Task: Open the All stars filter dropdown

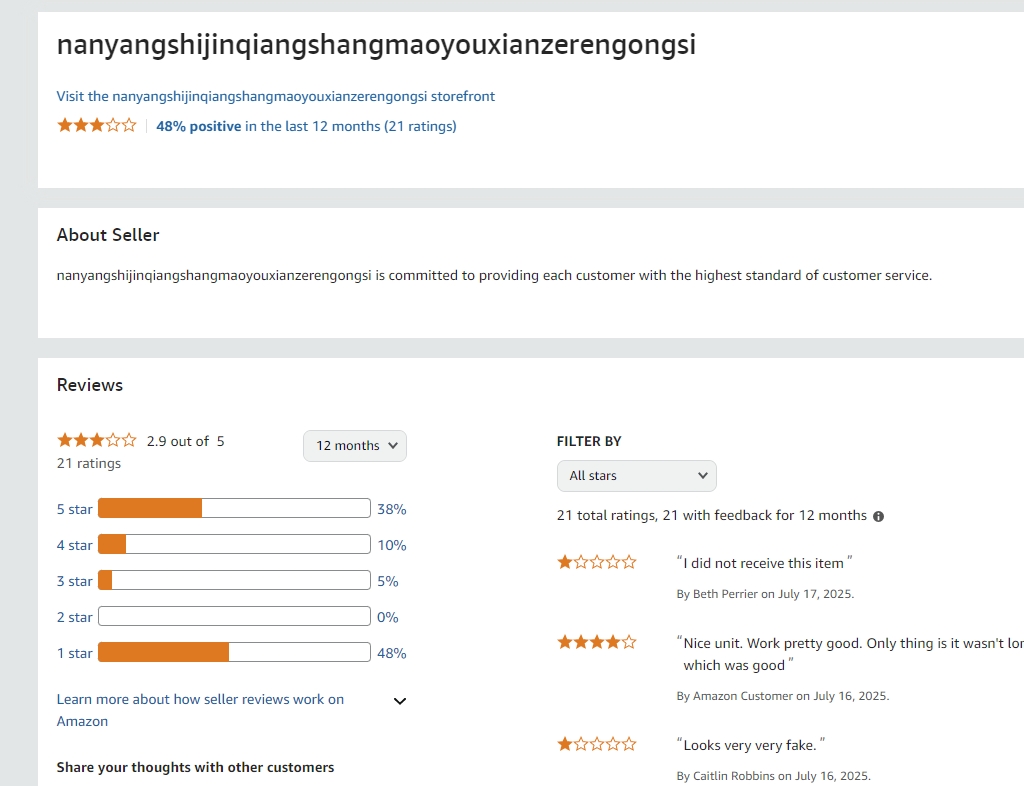Action: [x=636, y=475]
